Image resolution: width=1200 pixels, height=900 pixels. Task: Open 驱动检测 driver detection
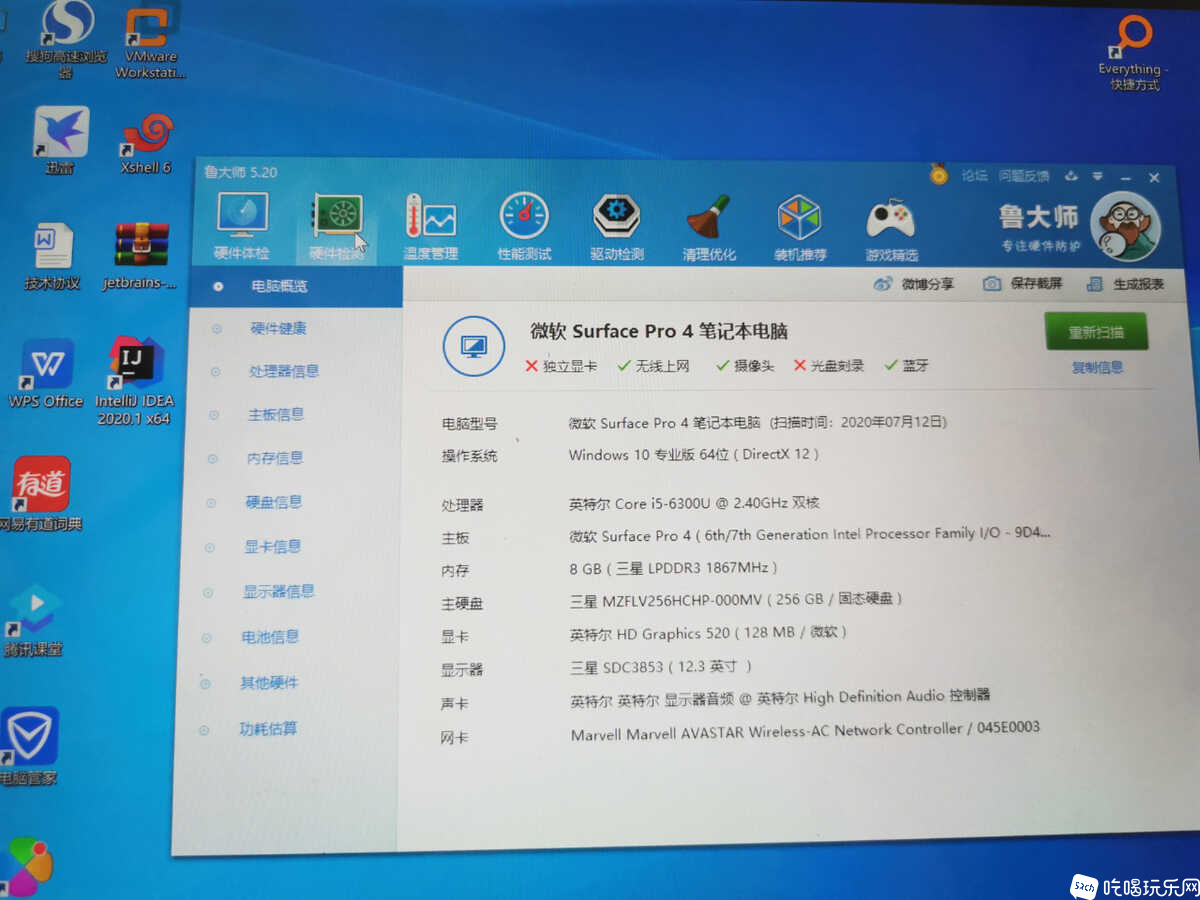click(617, 228)
